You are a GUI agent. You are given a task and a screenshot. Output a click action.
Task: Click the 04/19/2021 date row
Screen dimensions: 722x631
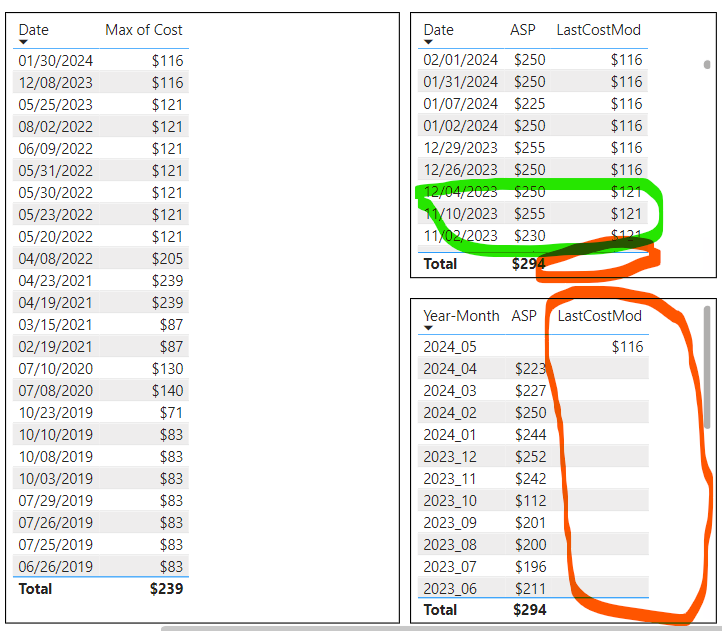point(101,303)
